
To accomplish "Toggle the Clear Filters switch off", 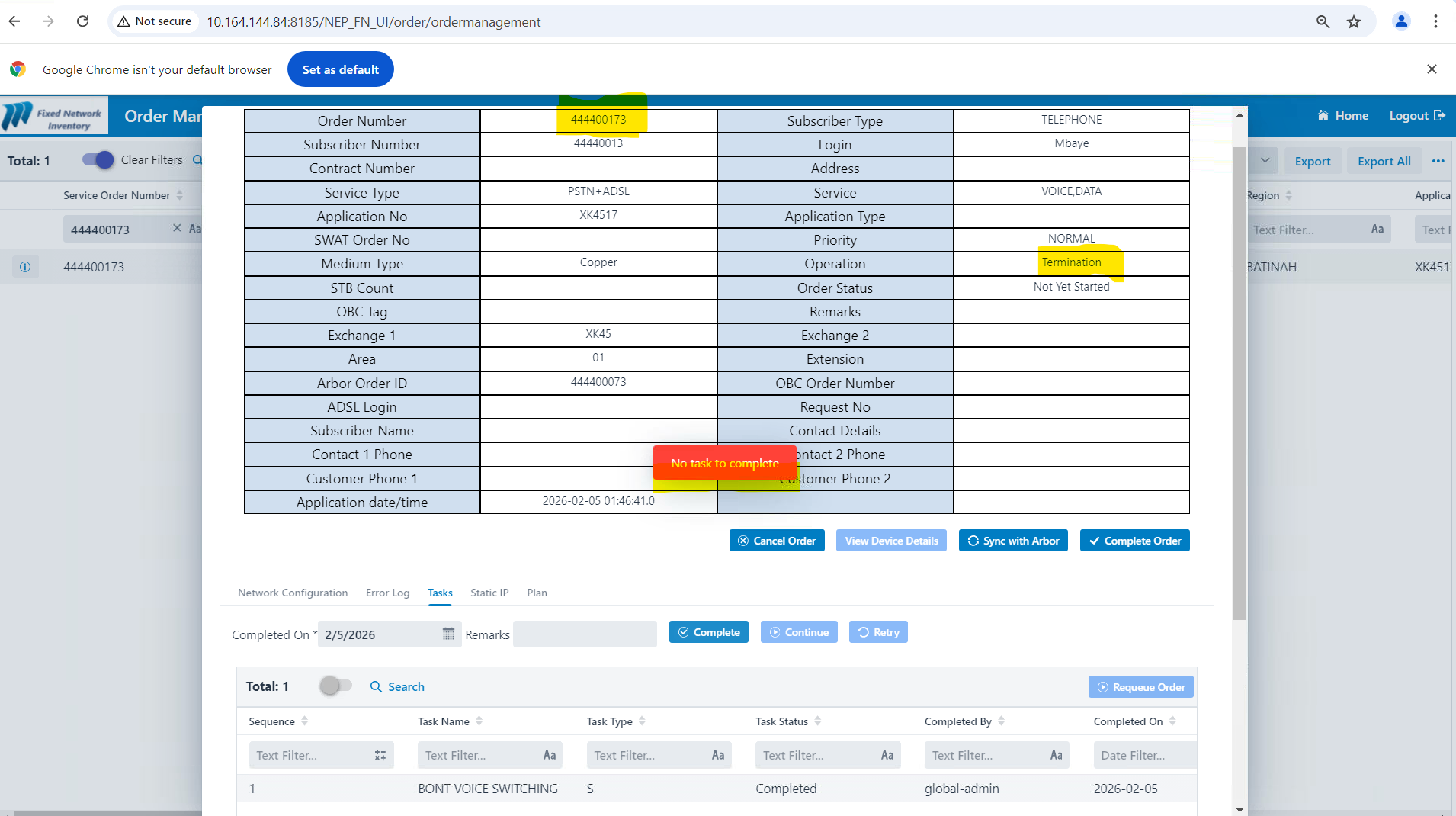I will [98, 159].
